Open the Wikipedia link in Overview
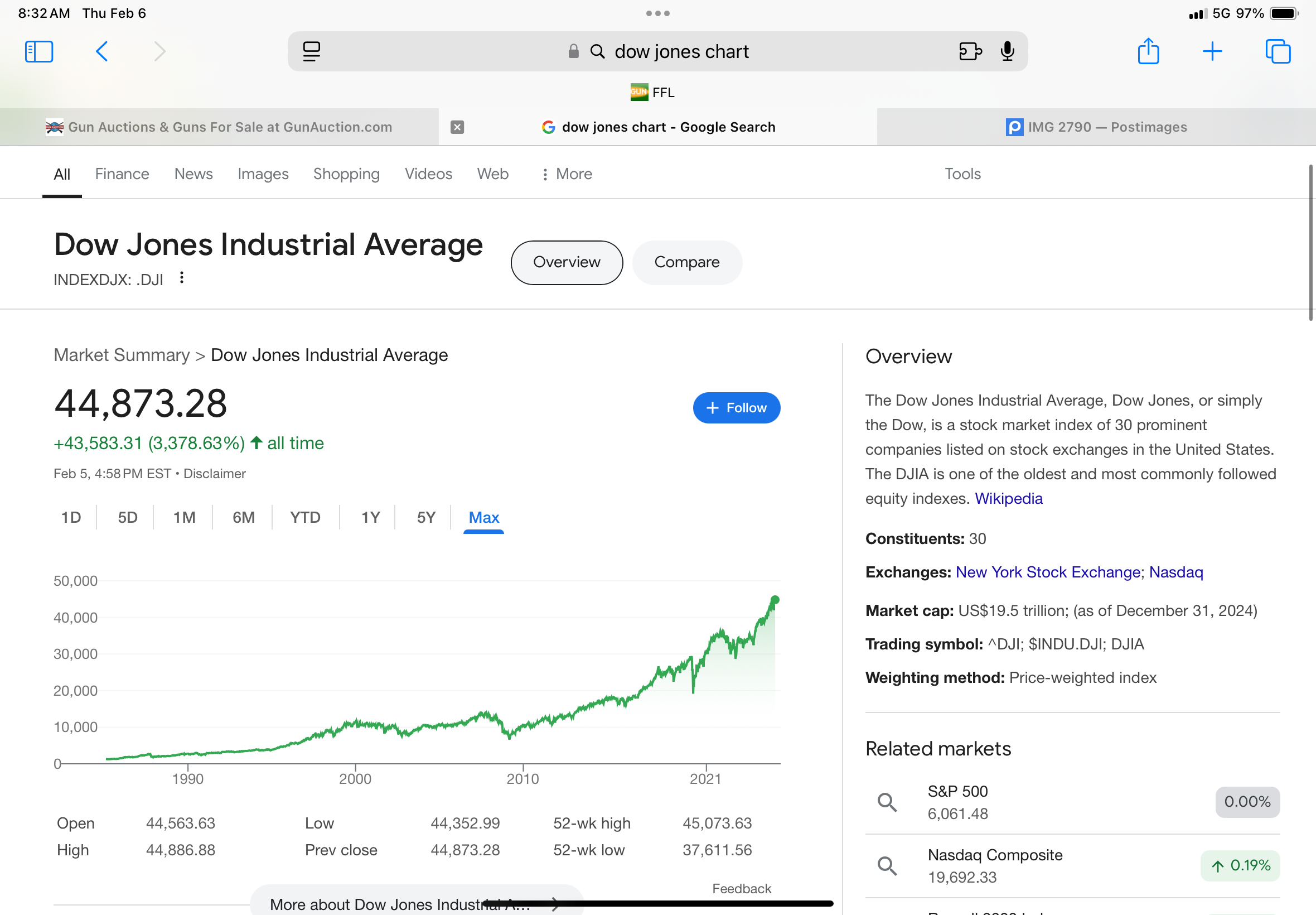The height and width of the screenshot is (915, 1316). (x=1008, y=499)
